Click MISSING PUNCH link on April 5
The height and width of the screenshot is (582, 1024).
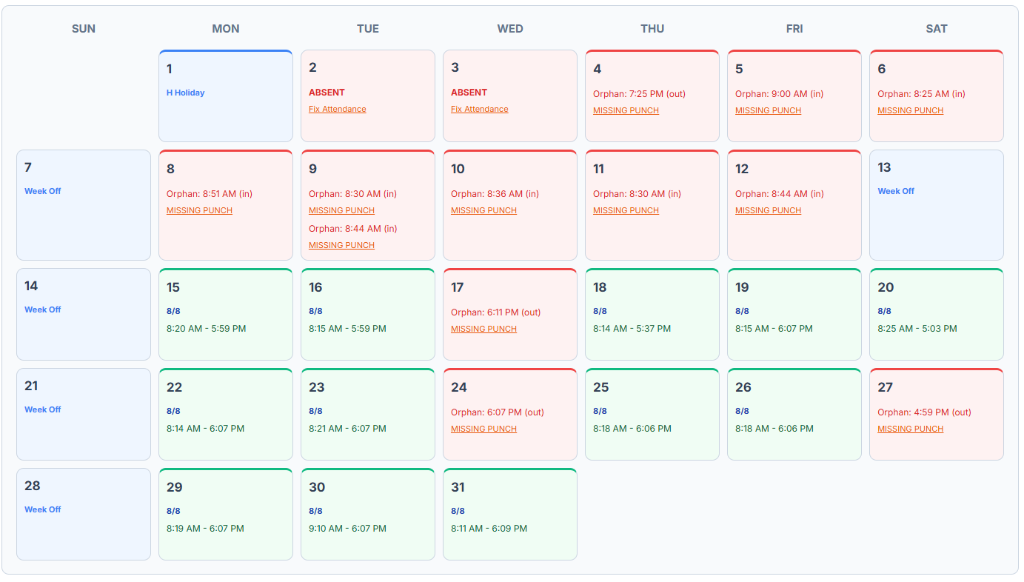click(x=769, y=110)
